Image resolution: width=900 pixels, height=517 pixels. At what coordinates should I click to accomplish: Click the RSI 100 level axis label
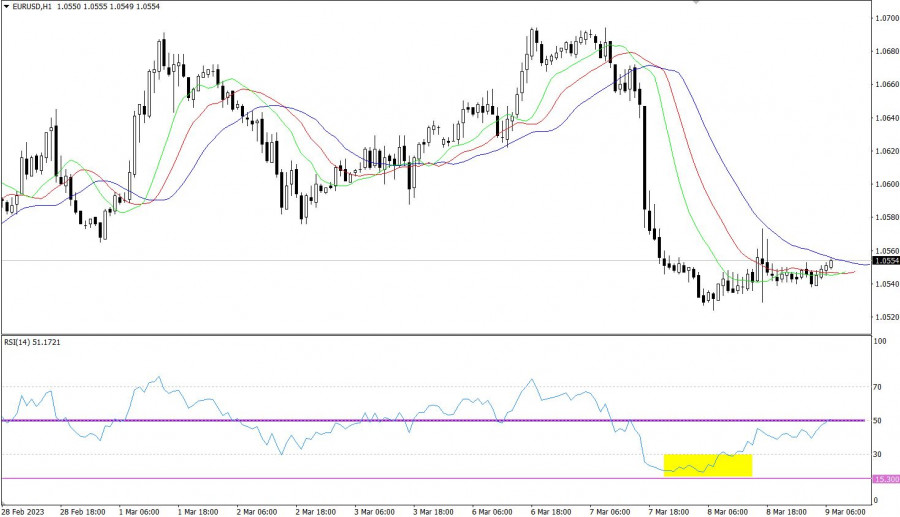(881, 342)
